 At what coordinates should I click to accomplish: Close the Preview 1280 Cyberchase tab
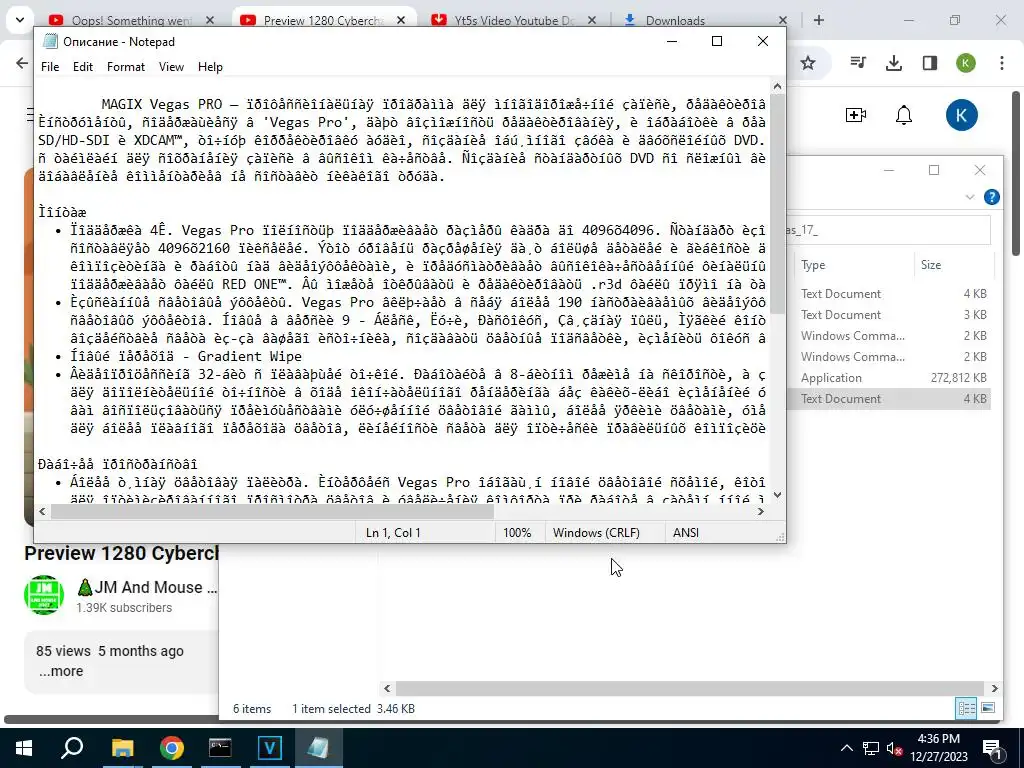(401, 20)
